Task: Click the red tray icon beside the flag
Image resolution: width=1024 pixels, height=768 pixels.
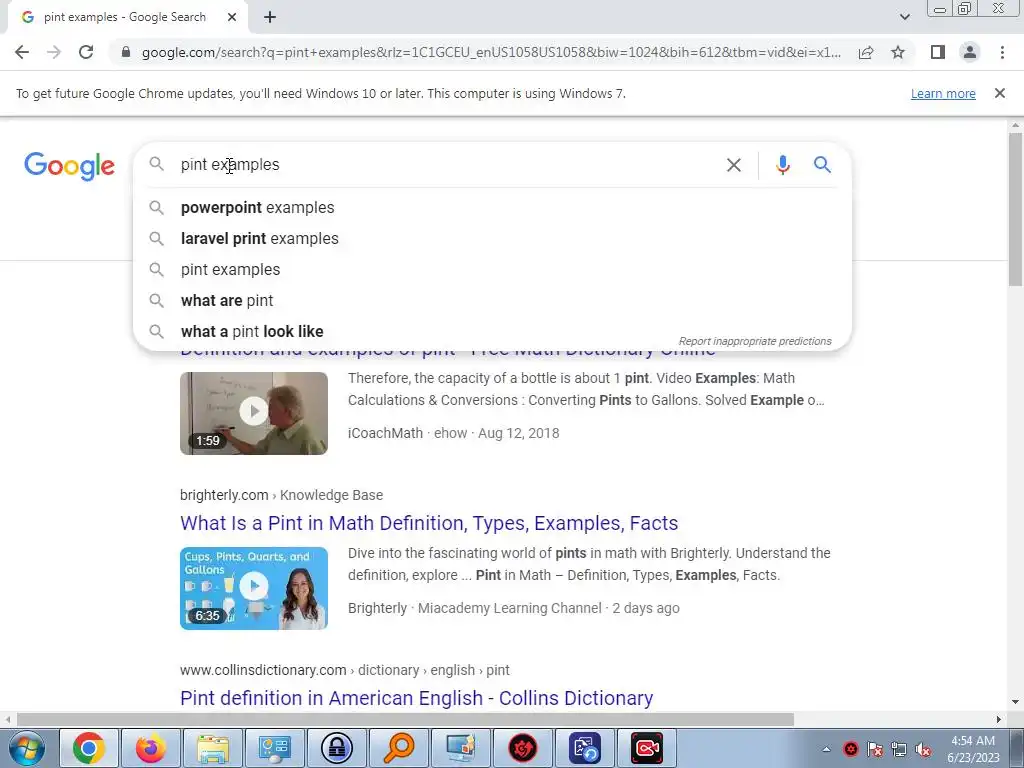Action: click(x=850, y=749)
